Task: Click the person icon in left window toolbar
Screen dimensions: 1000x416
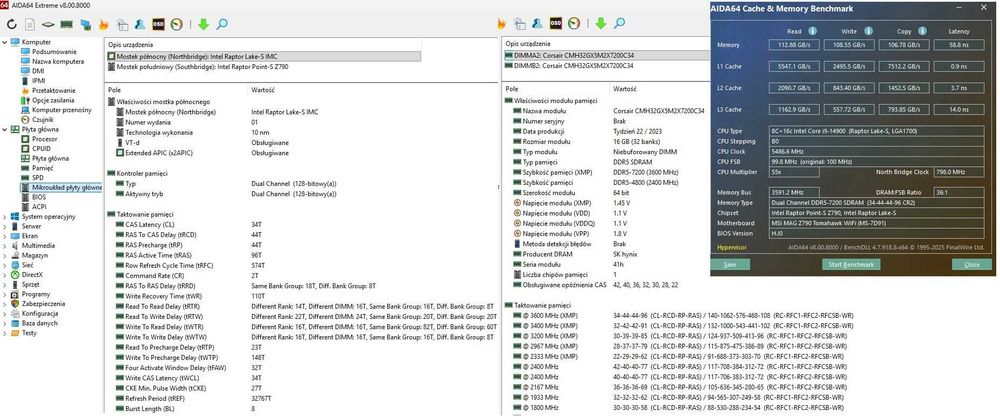Action: tap(140, 24)
